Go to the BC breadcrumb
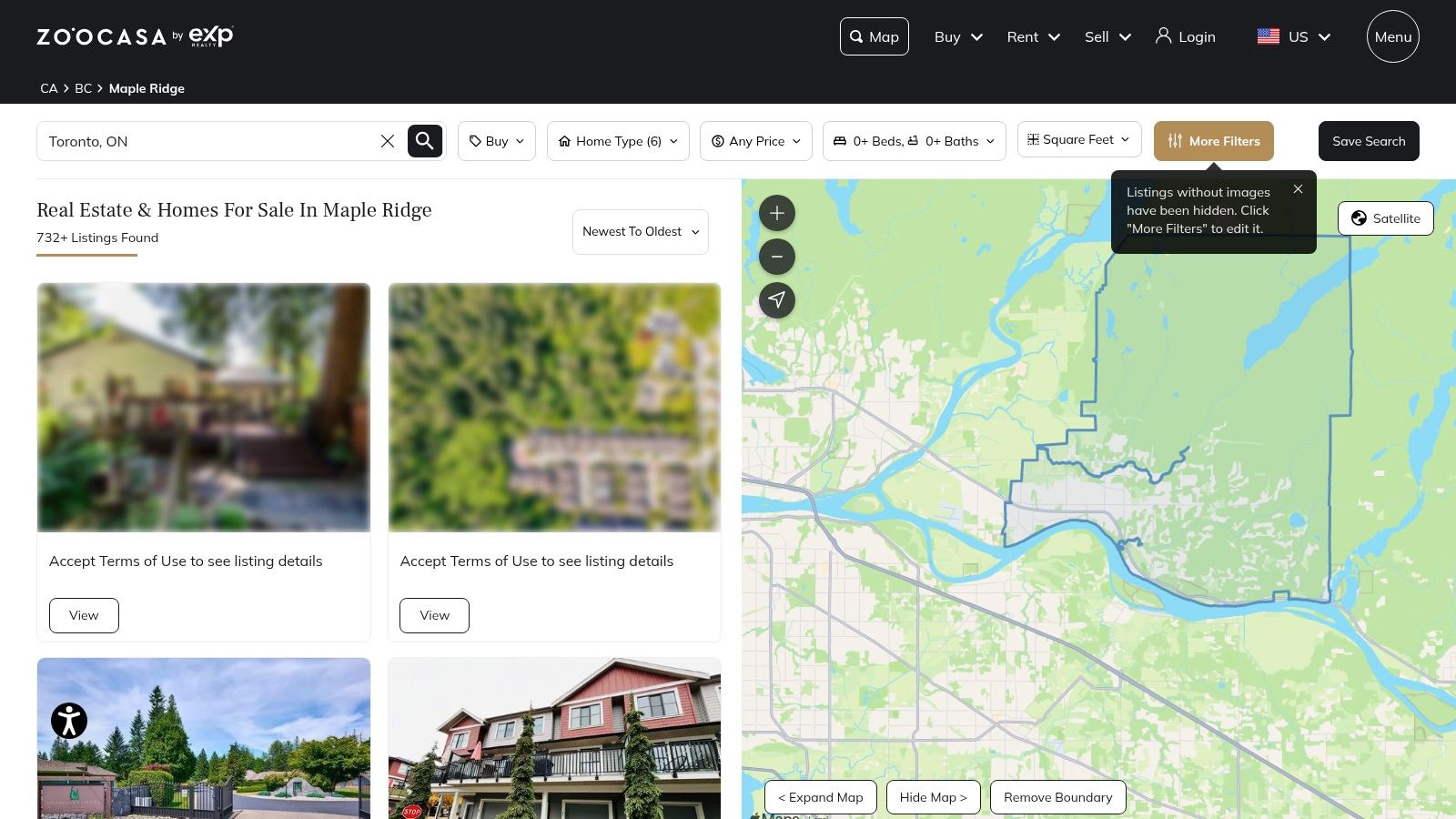 click(x=83, y=88)
